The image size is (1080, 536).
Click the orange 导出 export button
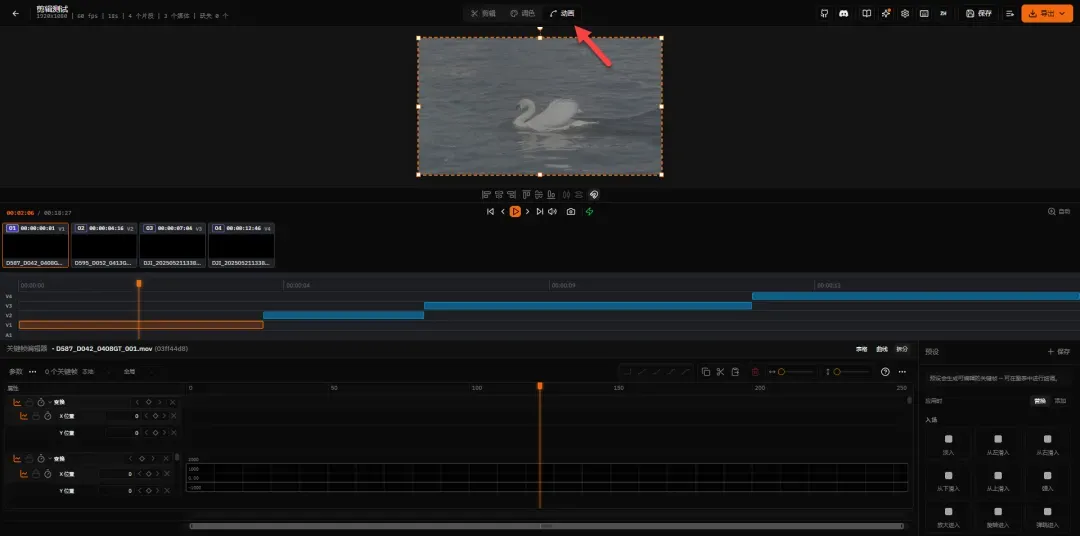pos(1046,13)
